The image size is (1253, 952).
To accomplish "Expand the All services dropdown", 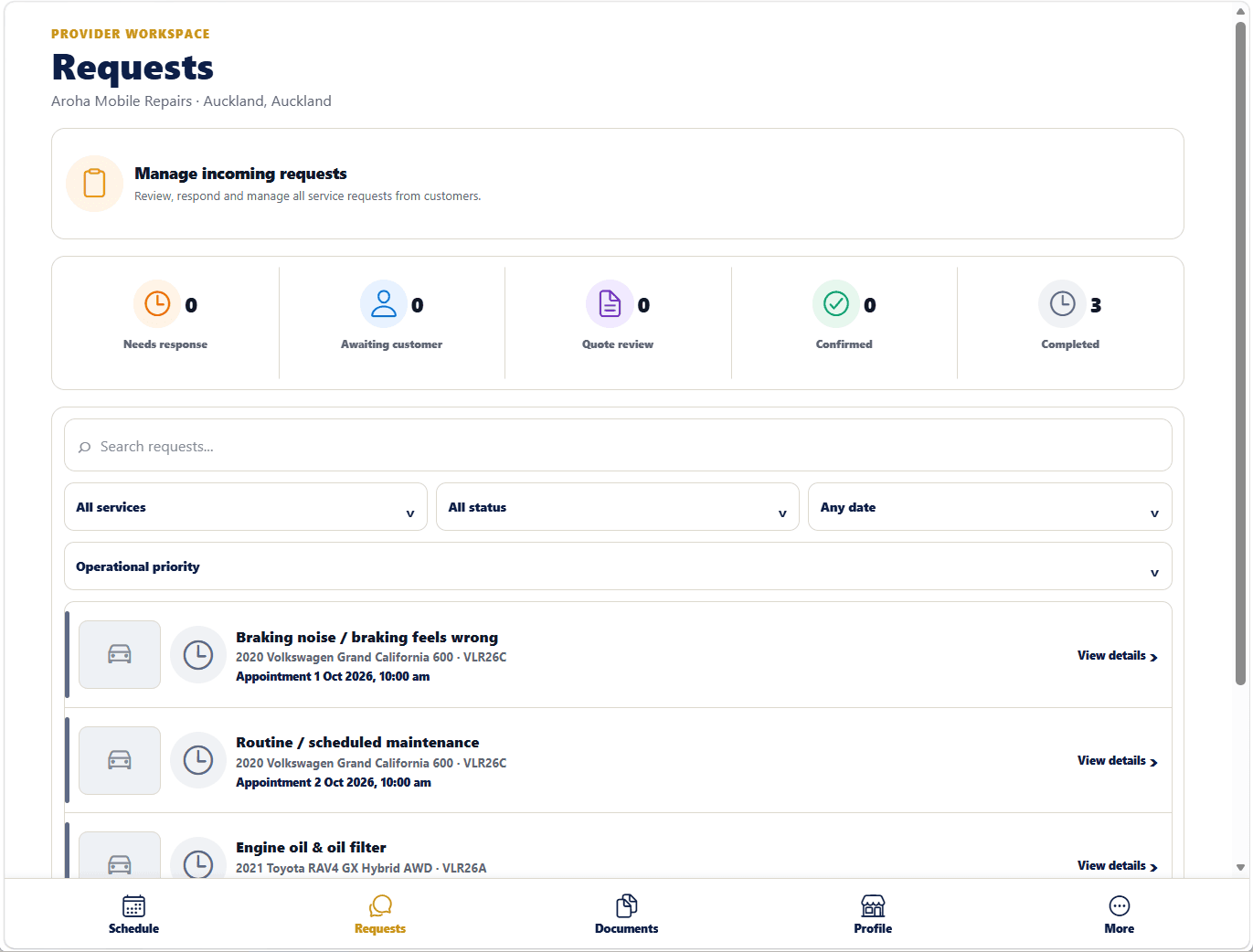I will click(x=246, y=507).
